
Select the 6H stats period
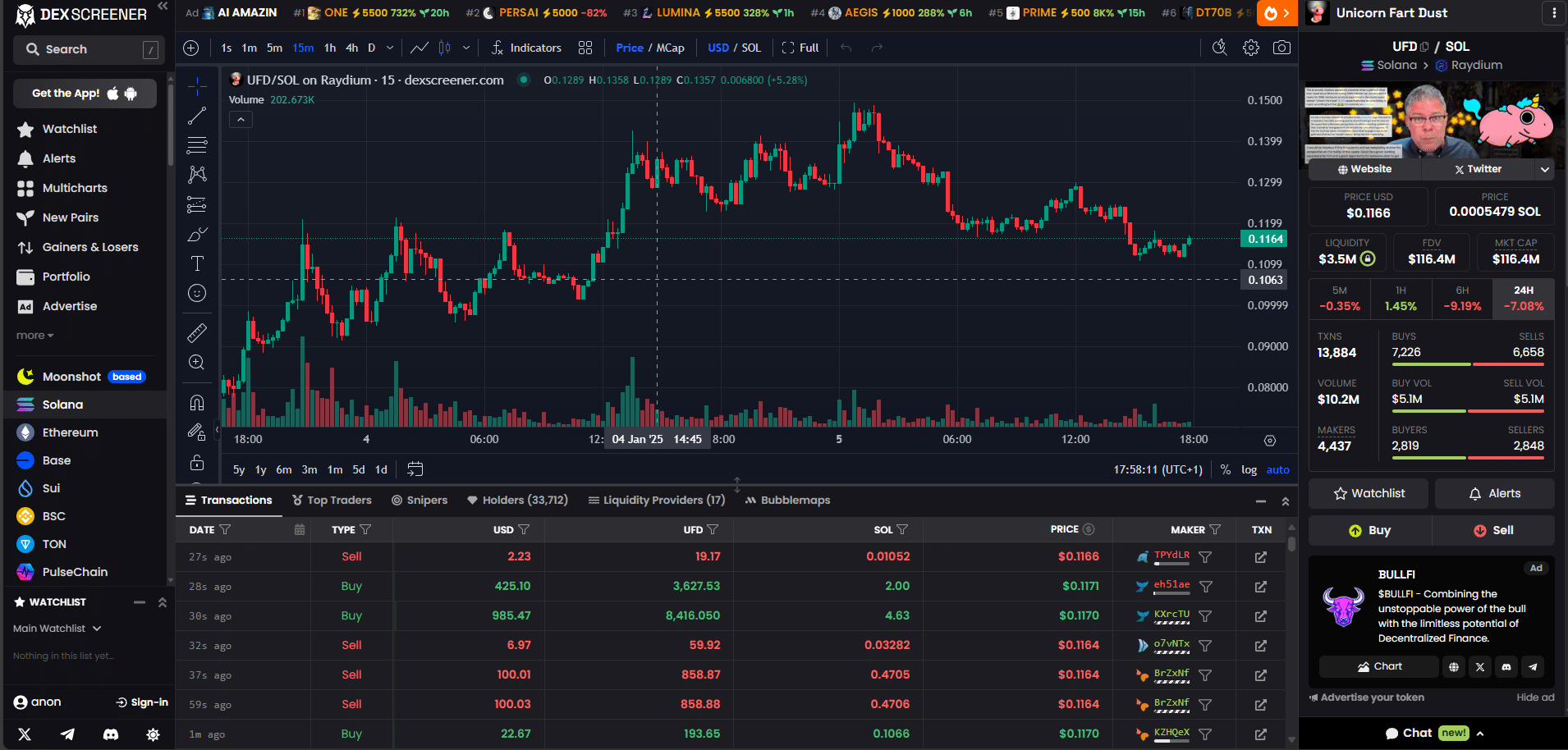click(x=1462, y=300)
